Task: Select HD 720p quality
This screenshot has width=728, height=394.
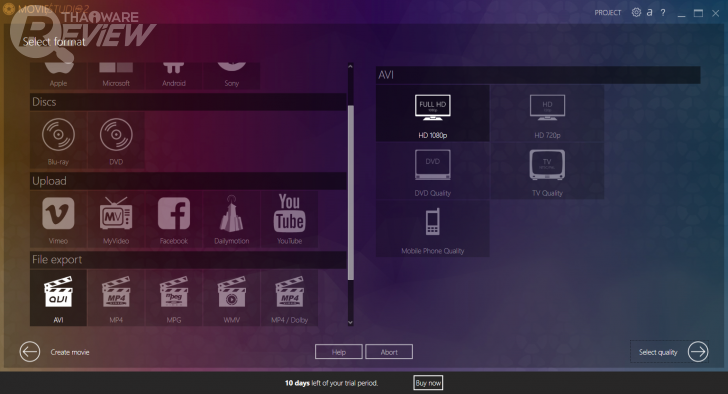Action: tap(547, 113)
